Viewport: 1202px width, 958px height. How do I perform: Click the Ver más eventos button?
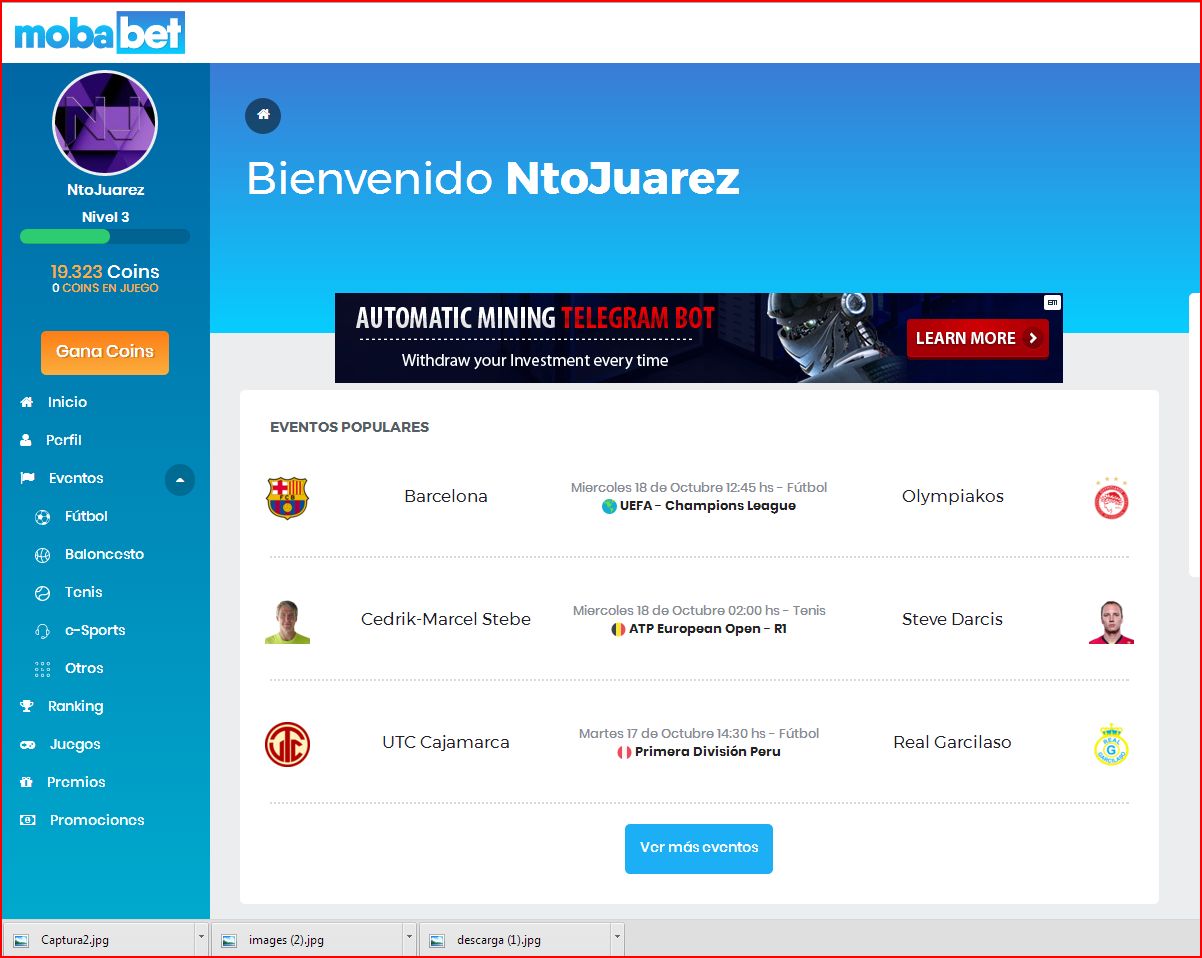click(699, 848)
